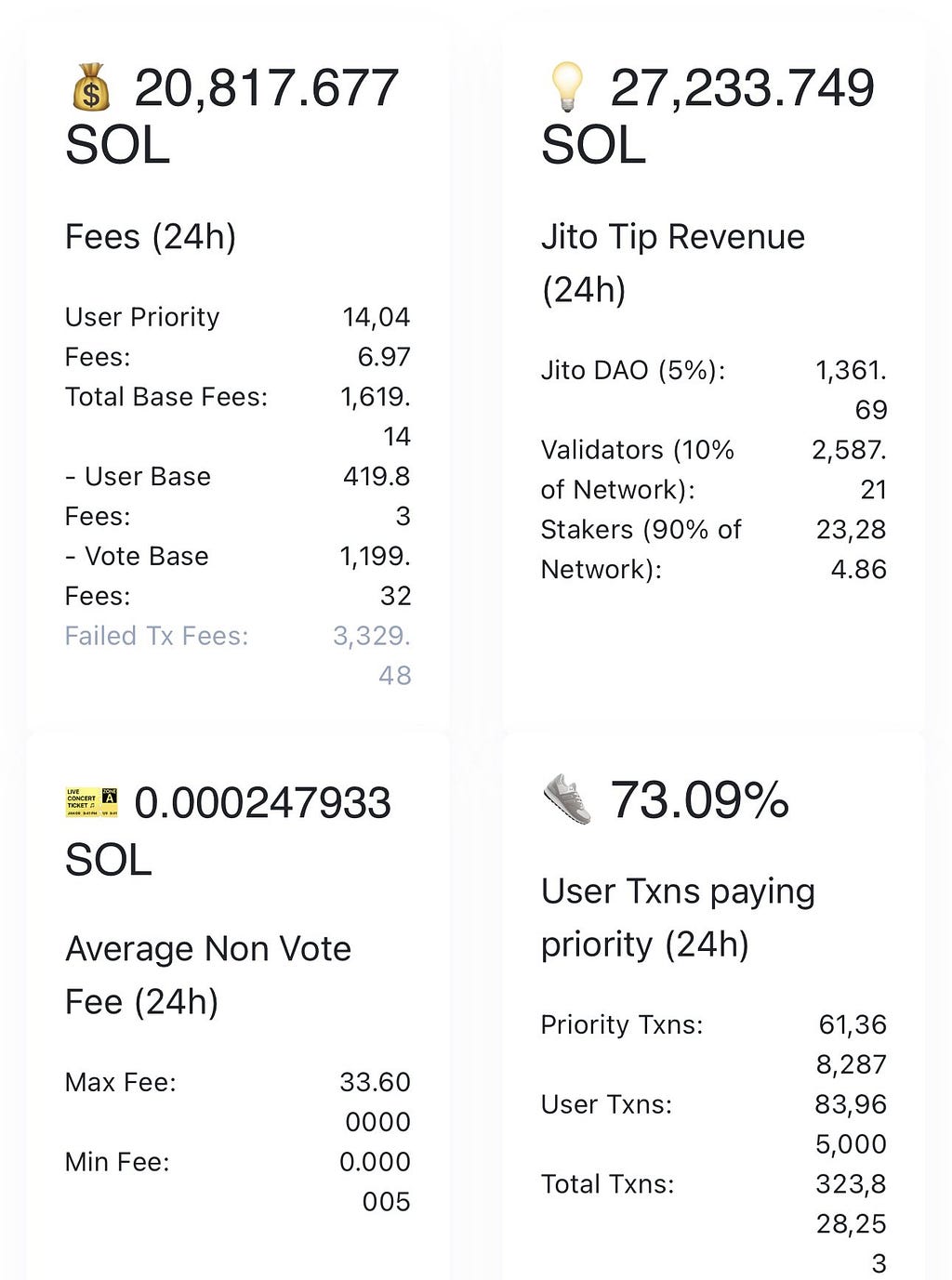Click the sneaker emoji icon
952x1280 pixels.
click(x=567, y=800)
